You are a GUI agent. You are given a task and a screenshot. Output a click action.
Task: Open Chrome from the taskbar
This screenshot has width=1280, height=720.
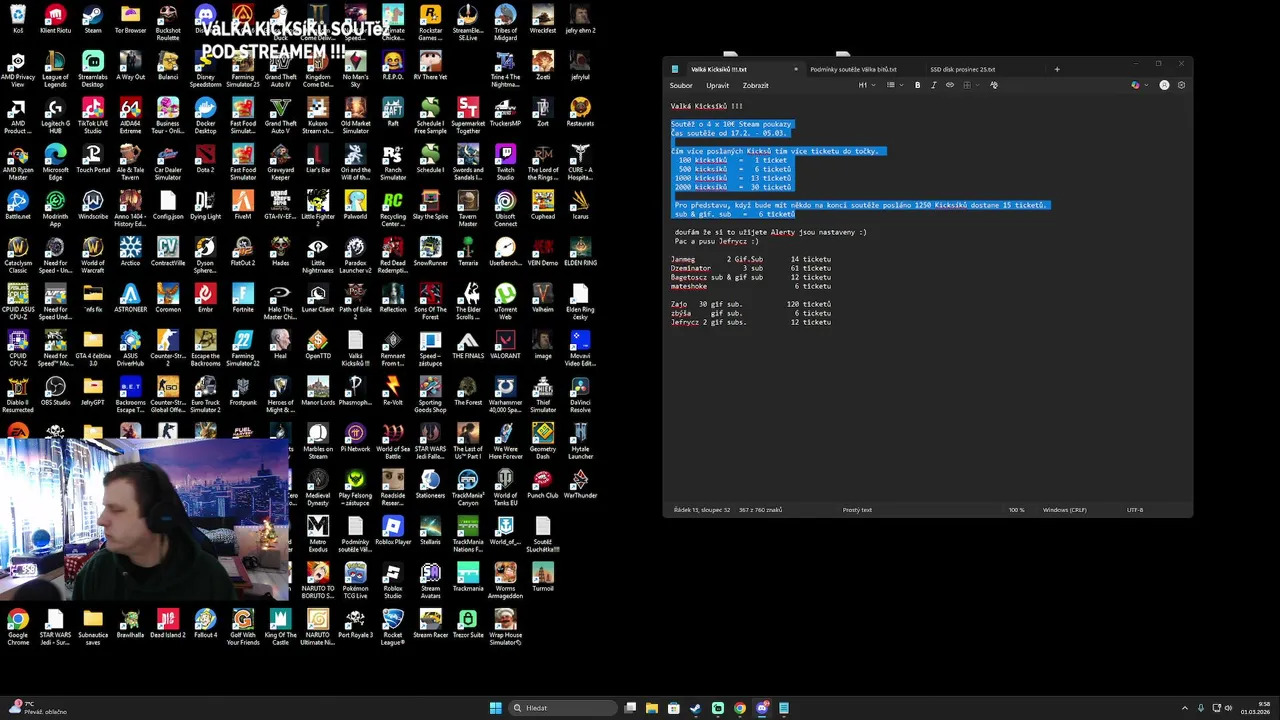[x=740, y=708]
